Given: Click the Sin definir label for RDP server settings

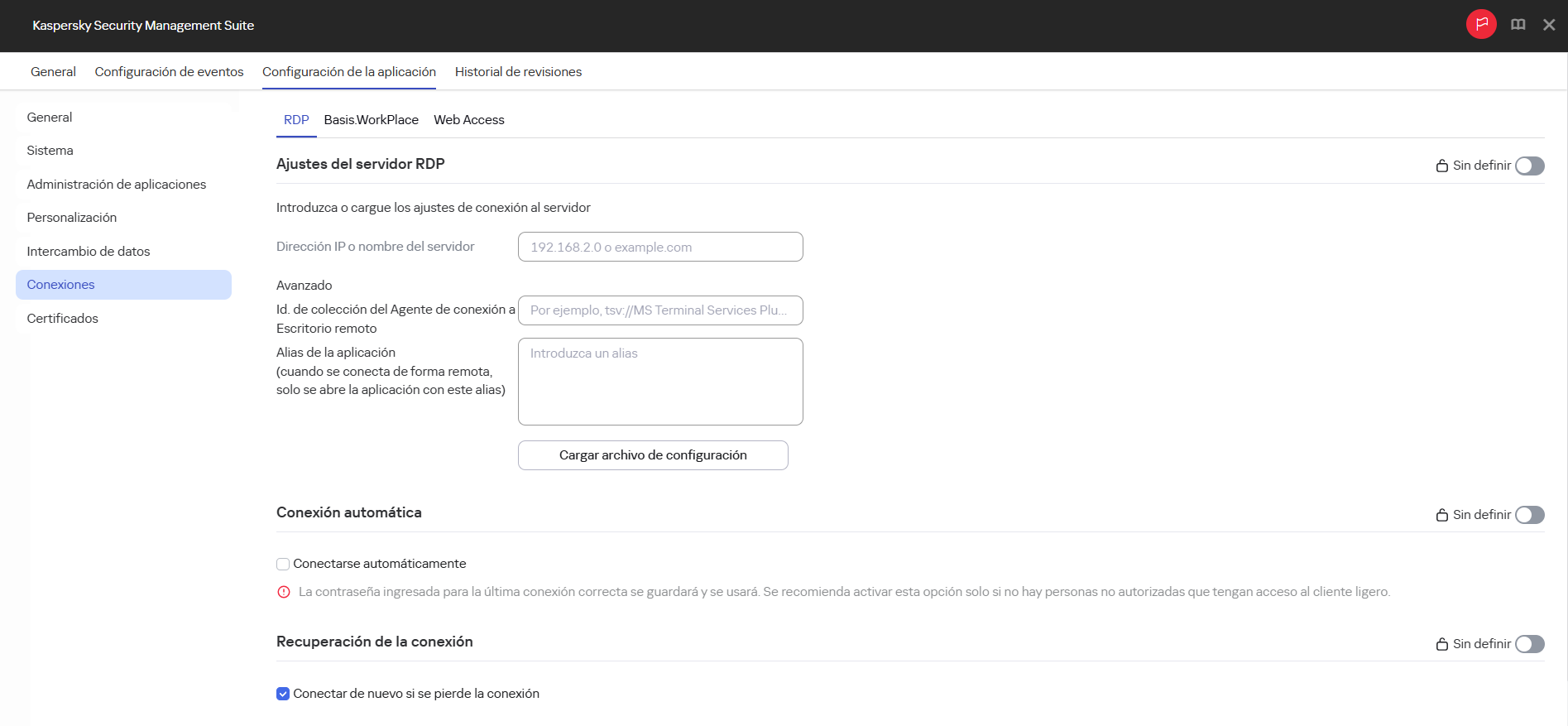Looking at the screenshot, I should [1482, 166].
